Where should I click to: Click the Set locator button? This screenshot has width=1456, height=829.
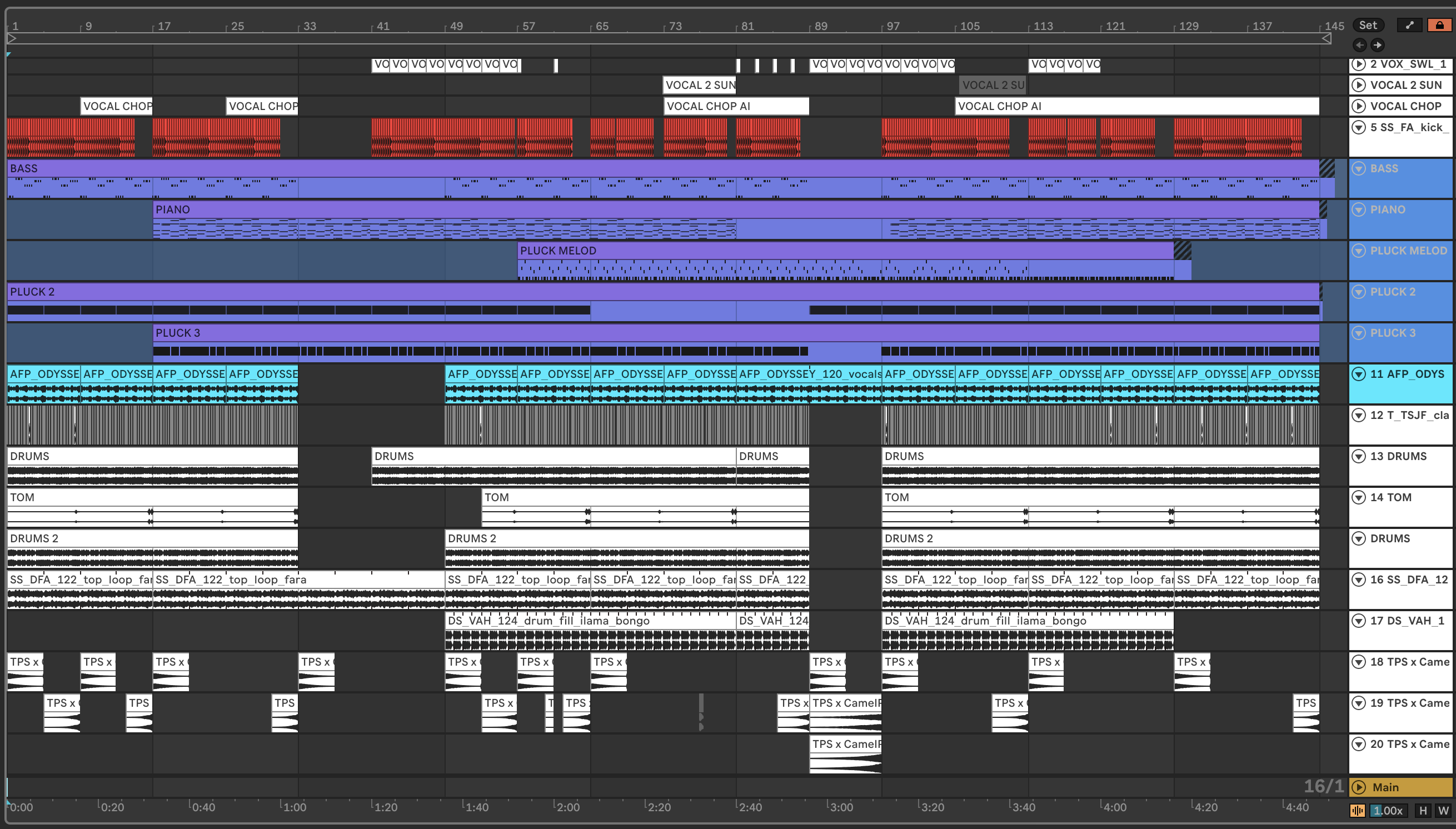(x=1368, y=25)
